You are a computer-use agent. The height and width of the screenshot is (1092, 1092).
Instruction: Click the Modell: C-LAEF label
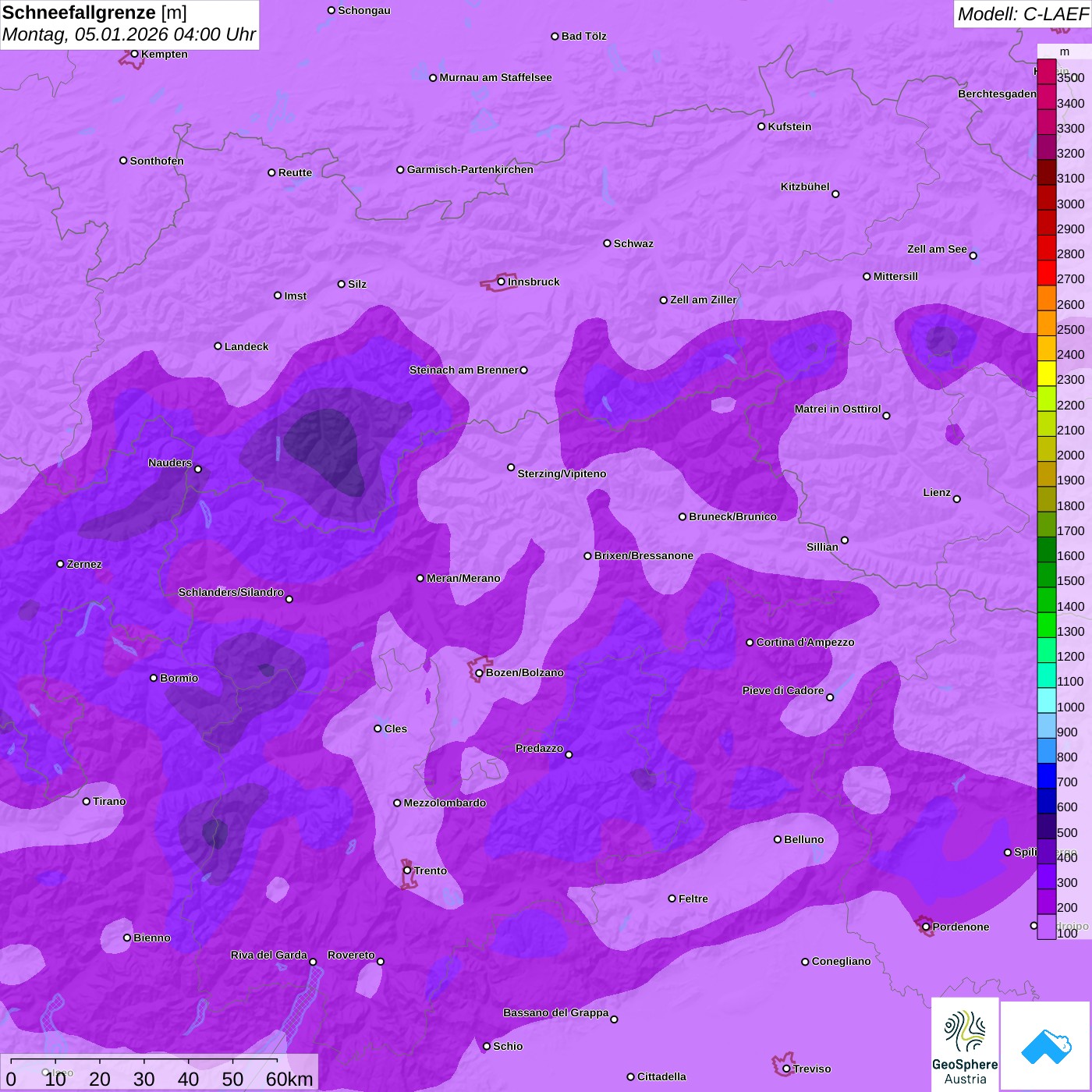click(1022, 14)
